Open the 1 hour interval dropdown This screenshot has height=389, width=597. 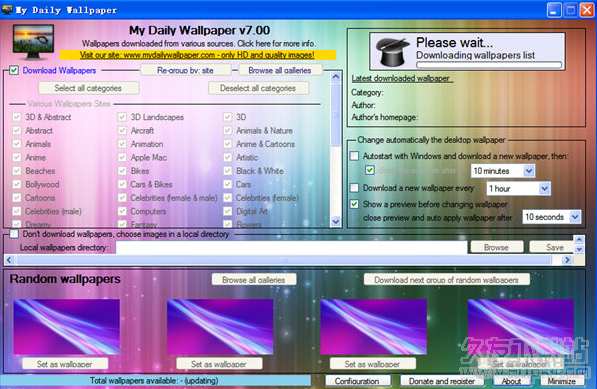[x=519, y=188]
